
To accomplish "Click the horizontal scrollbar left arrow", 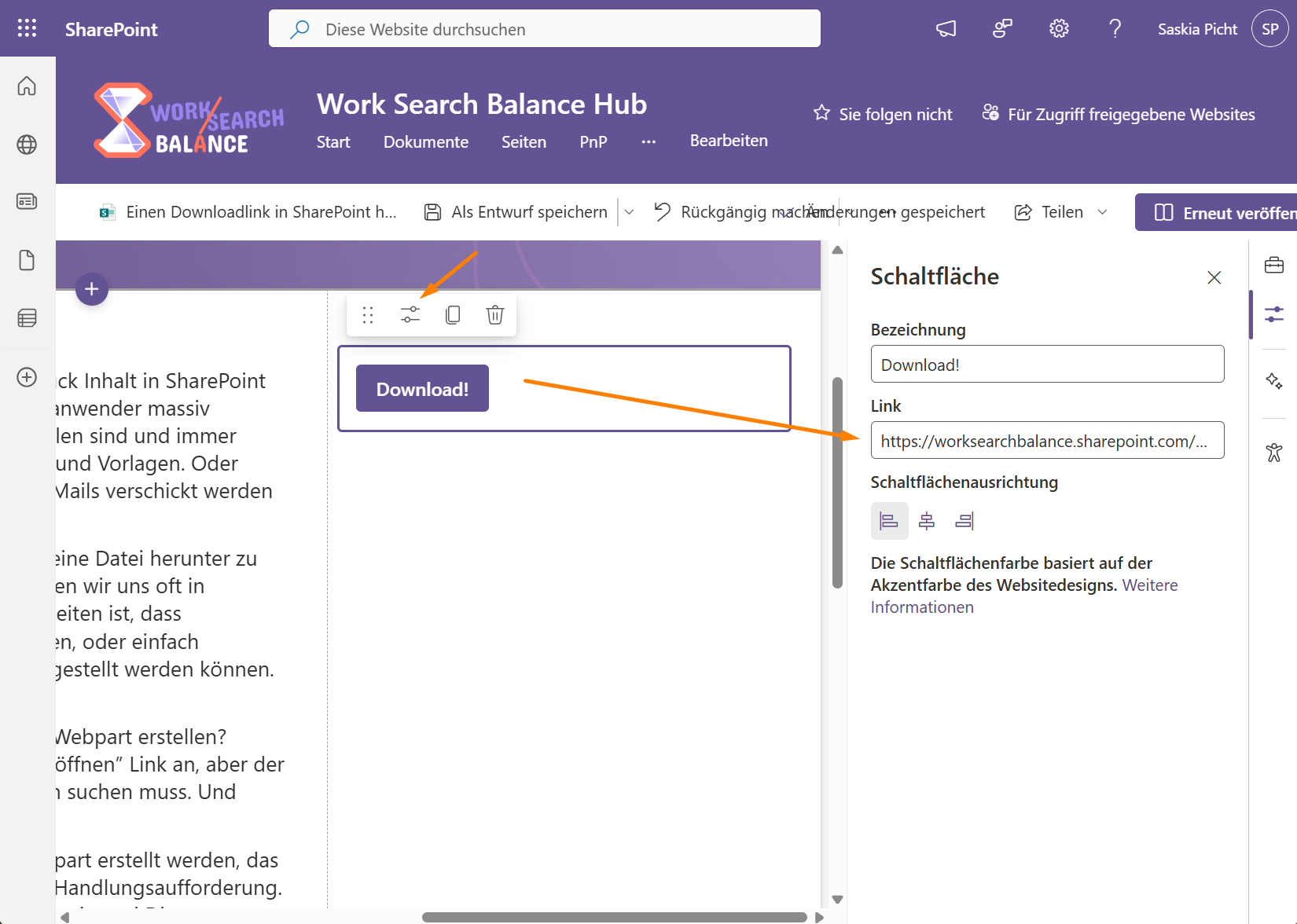I will coord(65,917).
